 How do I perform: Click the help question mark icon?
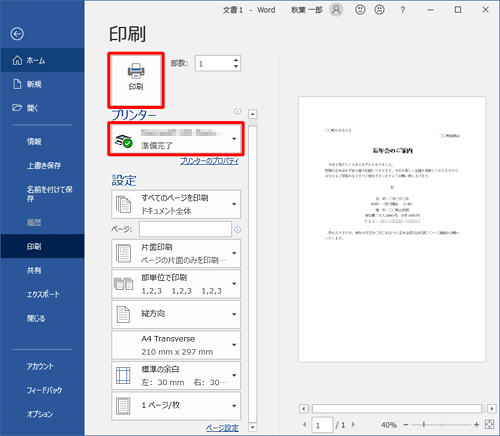point(403,10)
